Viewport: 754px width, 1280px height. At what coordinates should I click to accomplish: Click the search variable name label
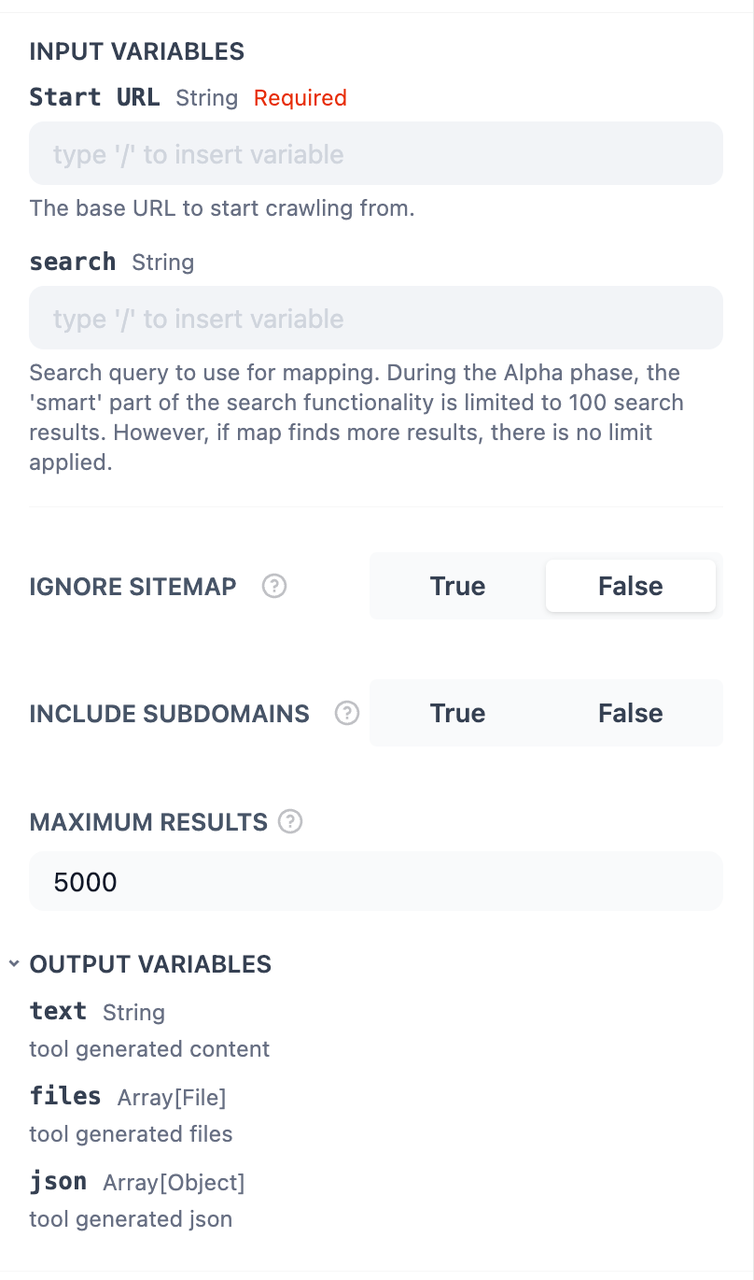pos(72,261)
